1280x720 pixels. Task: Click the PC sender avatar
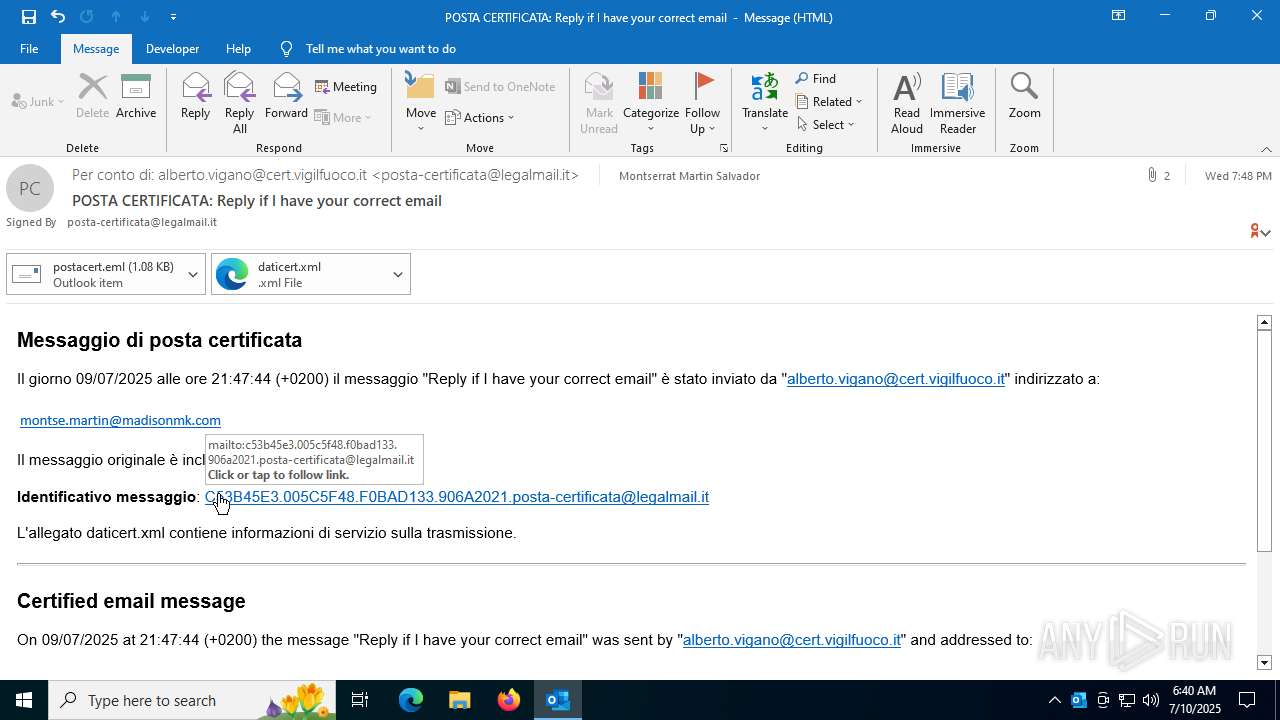coord(30,188)
